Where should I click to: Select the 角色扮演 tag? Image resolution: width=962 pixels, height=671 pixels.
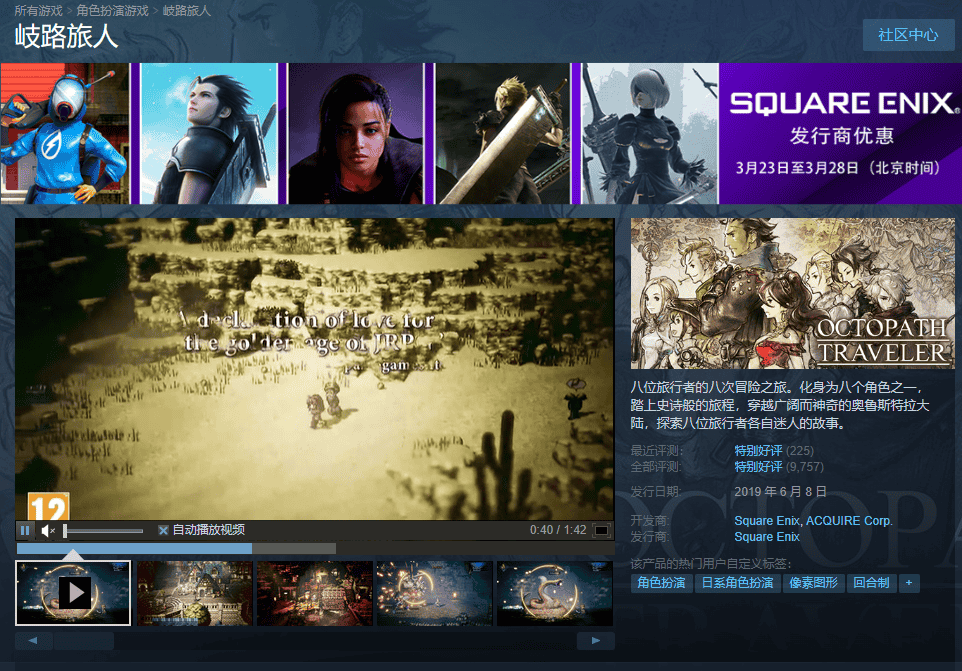coord(661,583)
